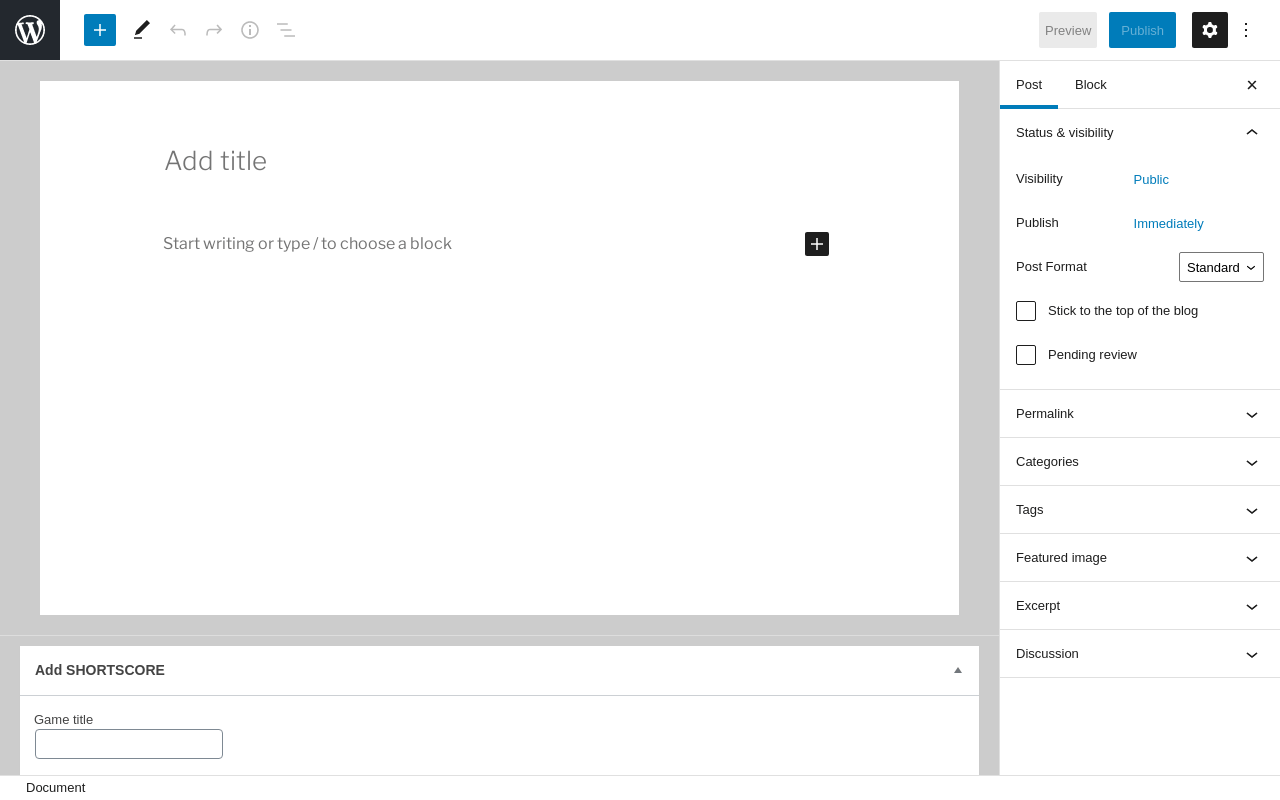1280x800 pixels.
Task: Click inside the Game title field
Action: (x=129, y=744)
